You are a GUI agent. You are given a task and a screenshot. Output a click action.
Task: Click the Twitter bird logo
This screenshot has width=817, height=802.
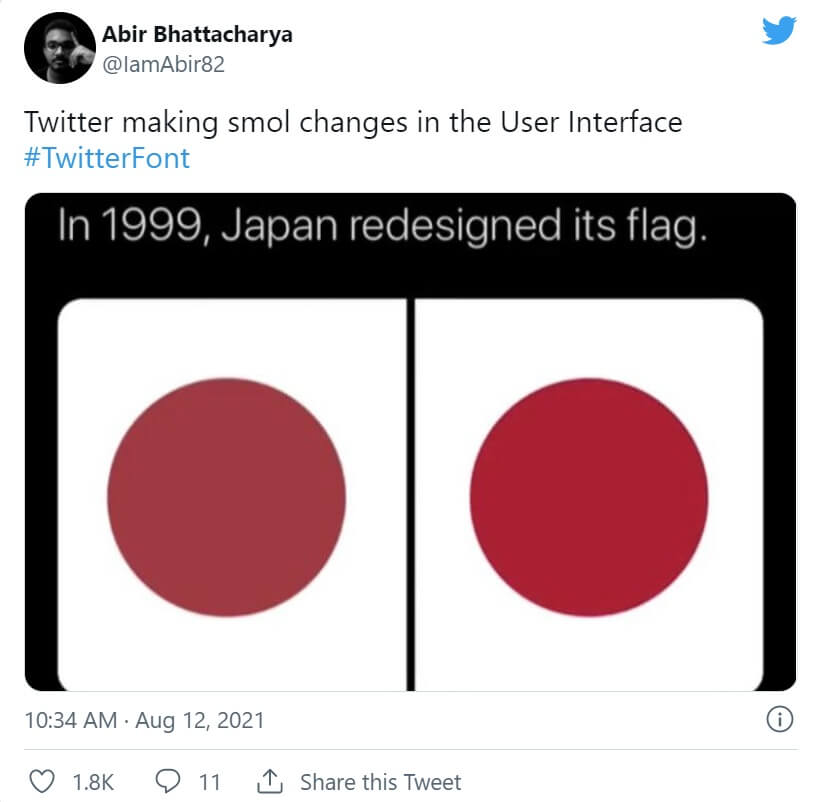(779, 32)
